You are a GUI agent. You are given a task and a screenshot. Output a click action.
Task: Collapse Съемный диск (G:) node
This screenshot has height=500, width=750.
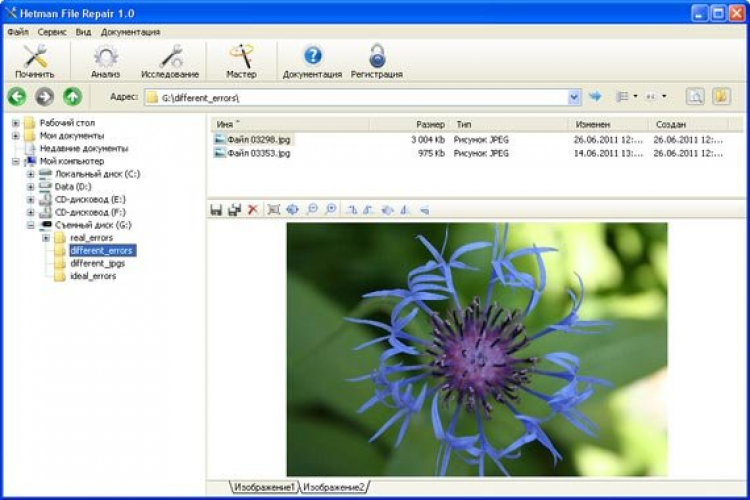tap(31, 225)
